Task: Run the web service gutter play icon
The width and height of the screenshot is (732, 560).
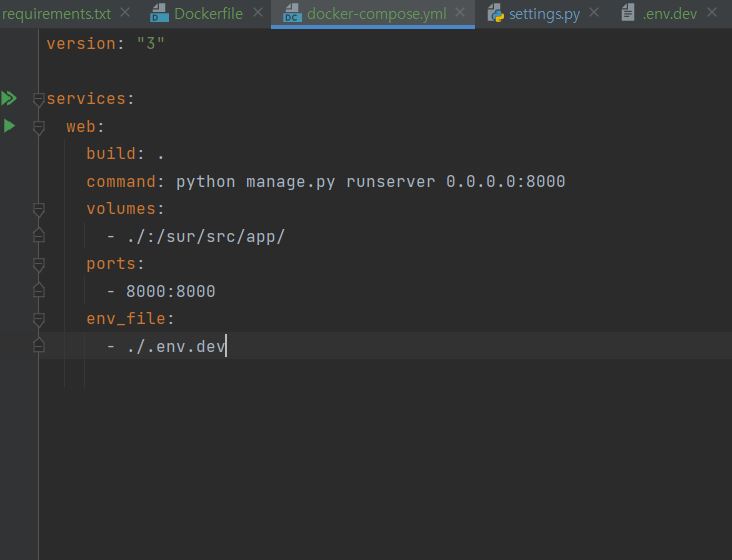Action: coord(9,126)
